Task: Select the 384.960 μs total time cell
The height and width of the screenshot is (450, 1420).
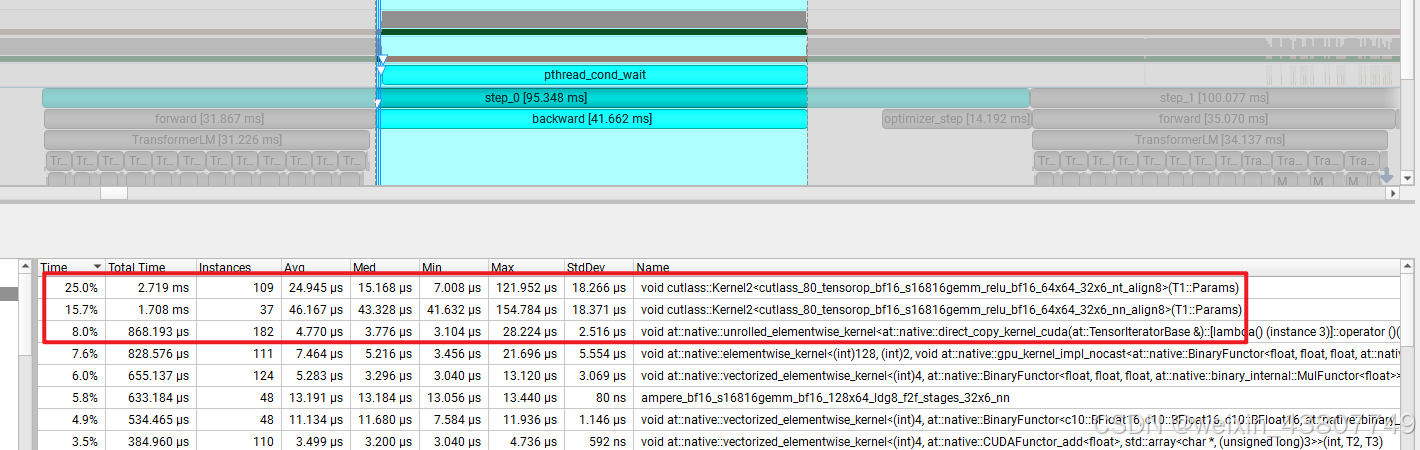Action: click(x=151, y=441)
